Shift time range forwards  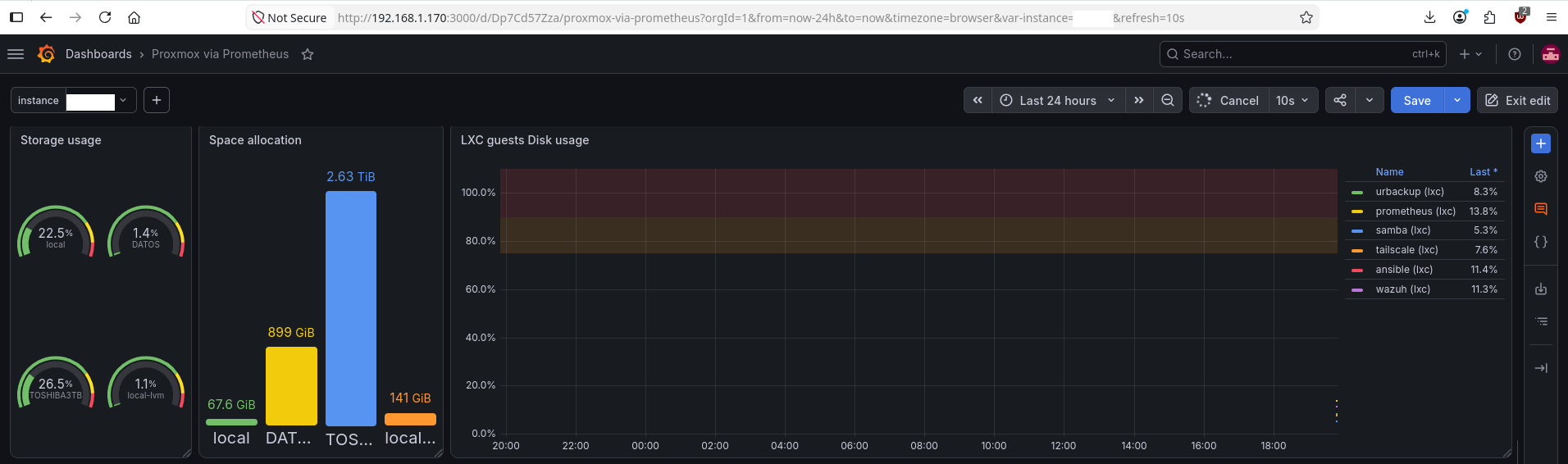1138,100
